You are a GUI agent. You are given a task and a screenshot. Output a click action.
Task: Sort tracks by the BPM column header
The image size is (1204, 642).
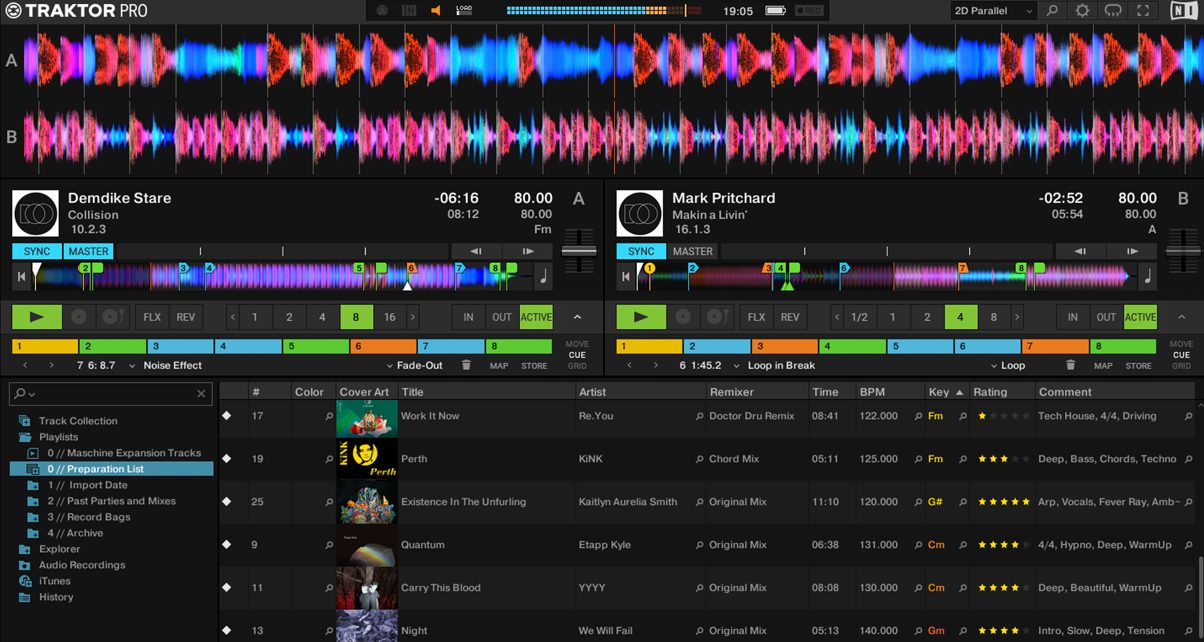pos(889,392)
